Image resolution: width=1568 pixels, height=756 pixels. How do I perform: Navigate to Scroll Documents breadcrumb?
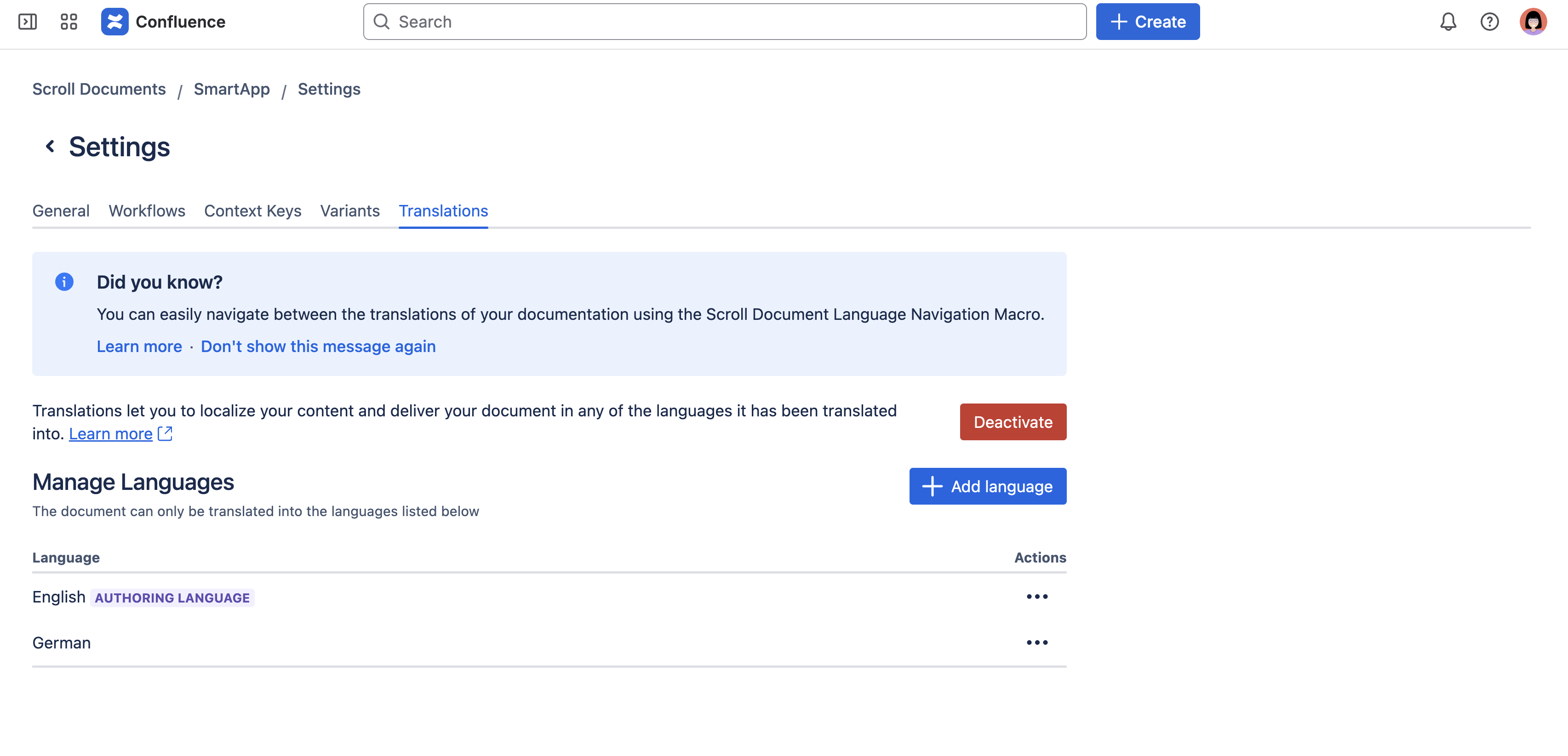tap(99, 89)
